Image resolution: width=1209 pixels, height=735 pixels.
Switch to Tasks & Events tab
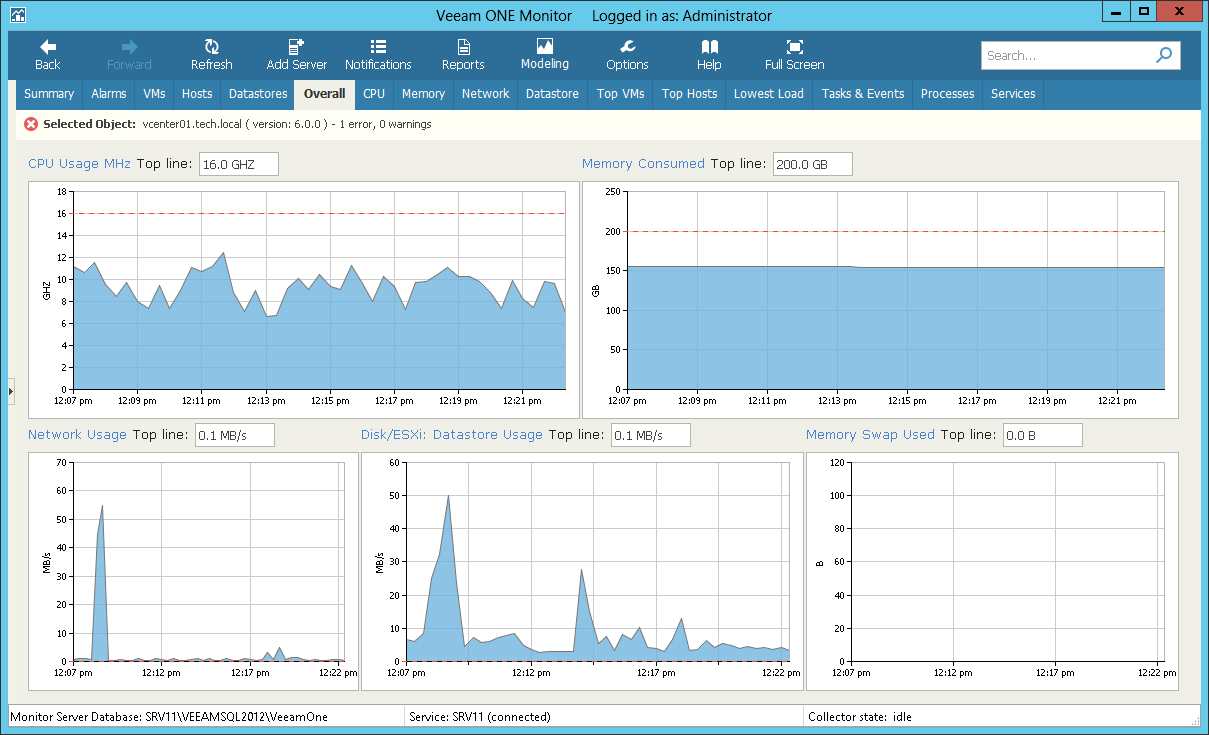(x=862, y=94)
